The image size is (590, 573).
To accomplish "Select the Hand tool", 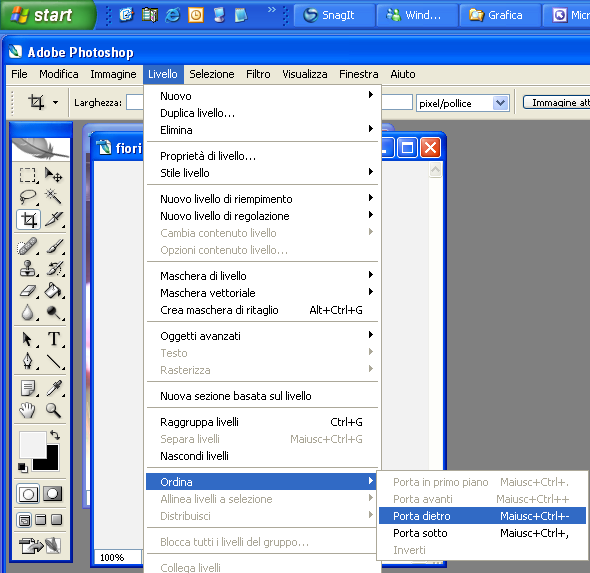I will tap(28, 410).
